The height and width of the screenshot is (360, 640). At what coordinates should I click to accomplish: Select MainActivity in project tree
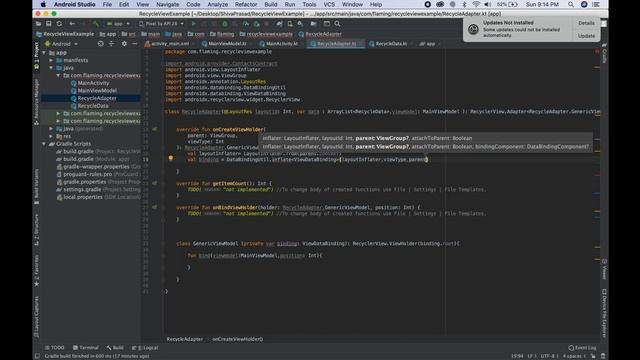(93, 83)
